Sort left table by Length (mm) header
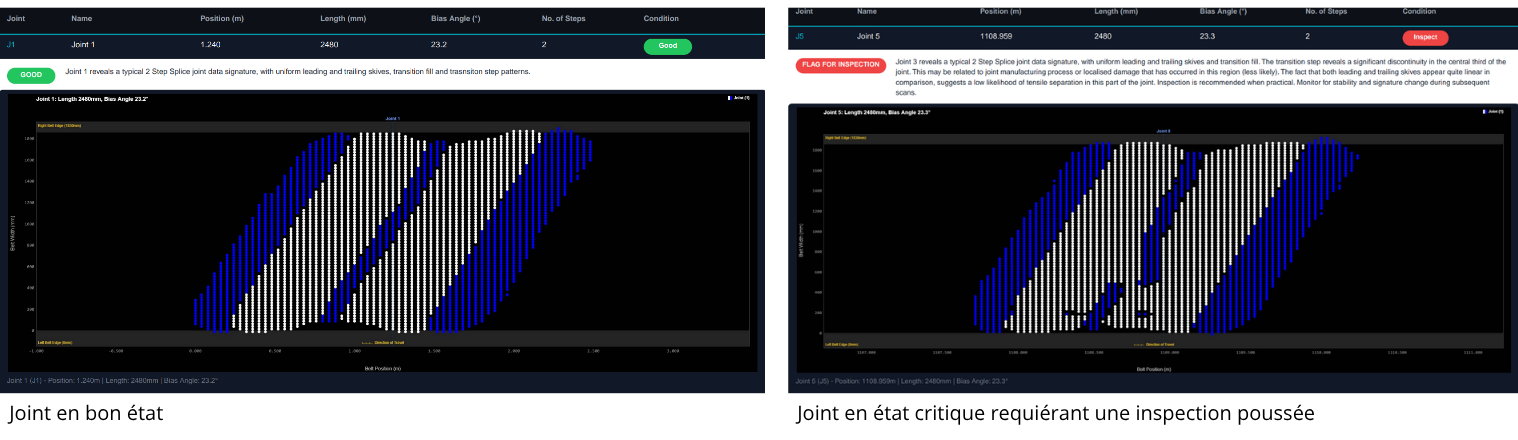The height and width of the screenshot is (440, 1518). pos(341,18)
